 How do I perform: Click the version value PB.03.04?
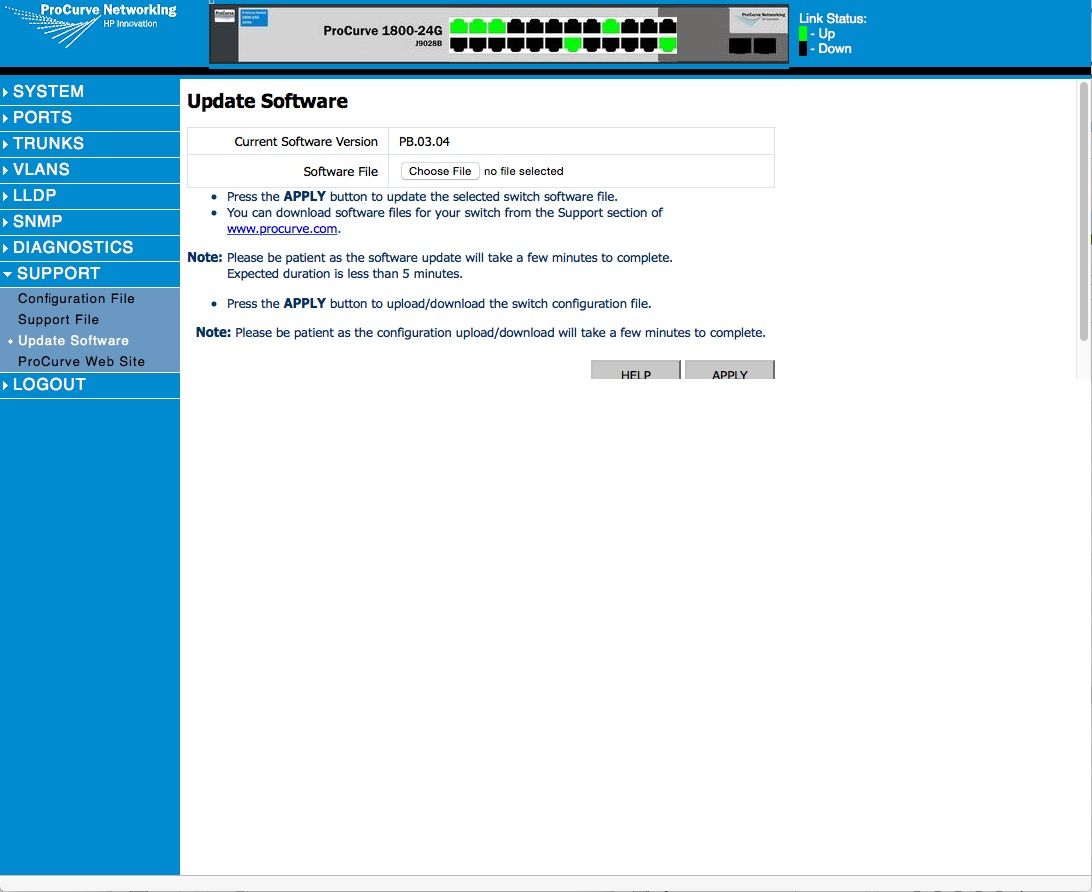pyautogui.click(x=424, y=142)
